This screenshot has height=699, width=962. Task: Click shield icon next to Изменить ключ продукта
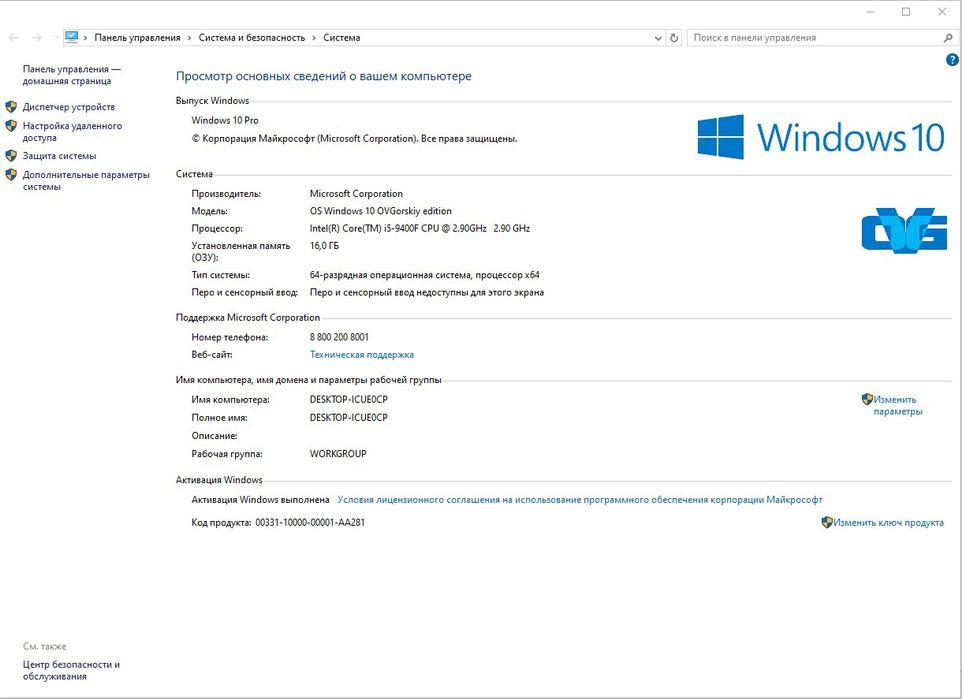click(x=826, y=522)
